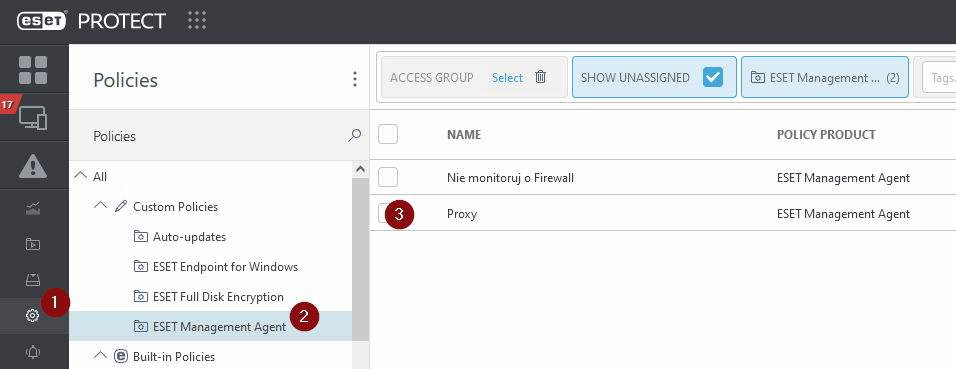The image size is (956, 369).
Task: Select ESET Full Disk Encryption tree item
Action: tap(218, 296)
